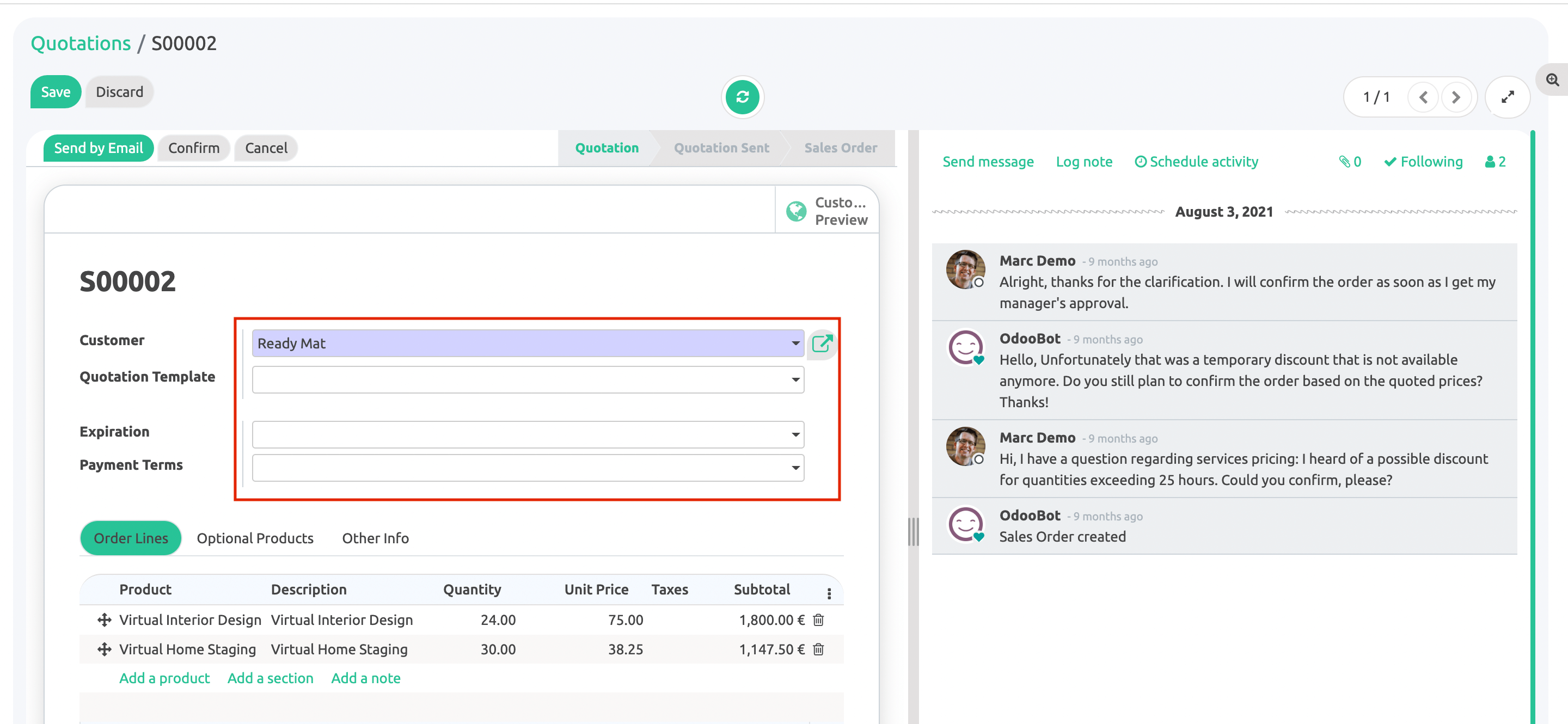The height and width of the screenshot is (724, 1568).
Task: Switch to Other Info tab
Action: pos(375,538)
